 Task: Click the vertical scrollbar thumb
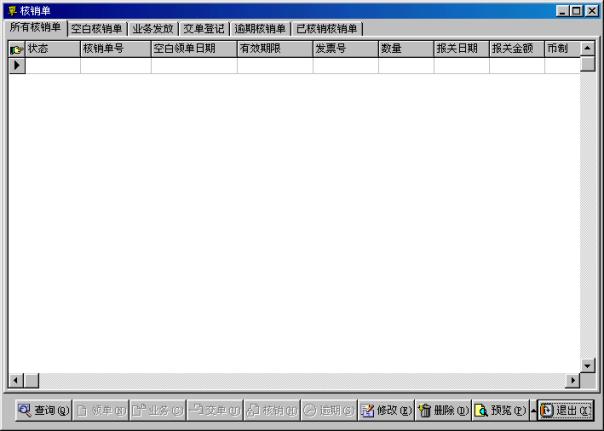(x=587, y=64)
